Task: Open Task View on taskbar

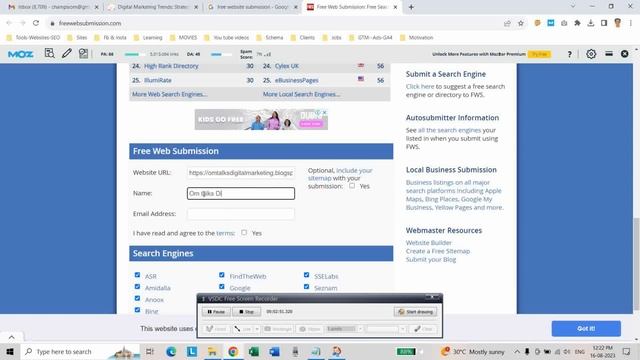Action: pyautogui.click(x=150, y=351)
